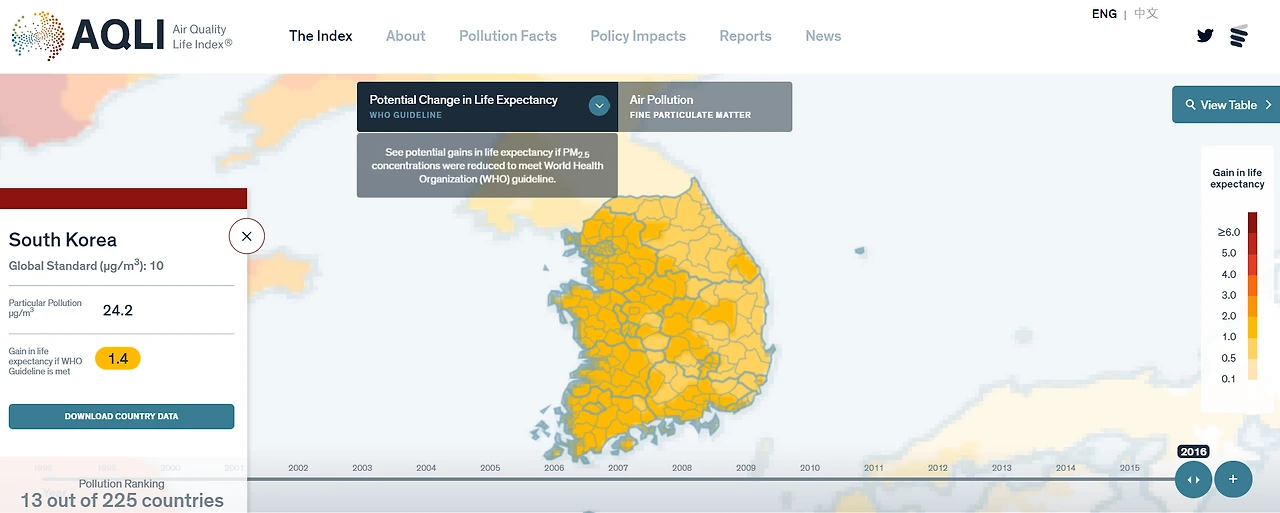Switch language to 中文
This screenshot has height=513, width=1280.
point(1146,14)
